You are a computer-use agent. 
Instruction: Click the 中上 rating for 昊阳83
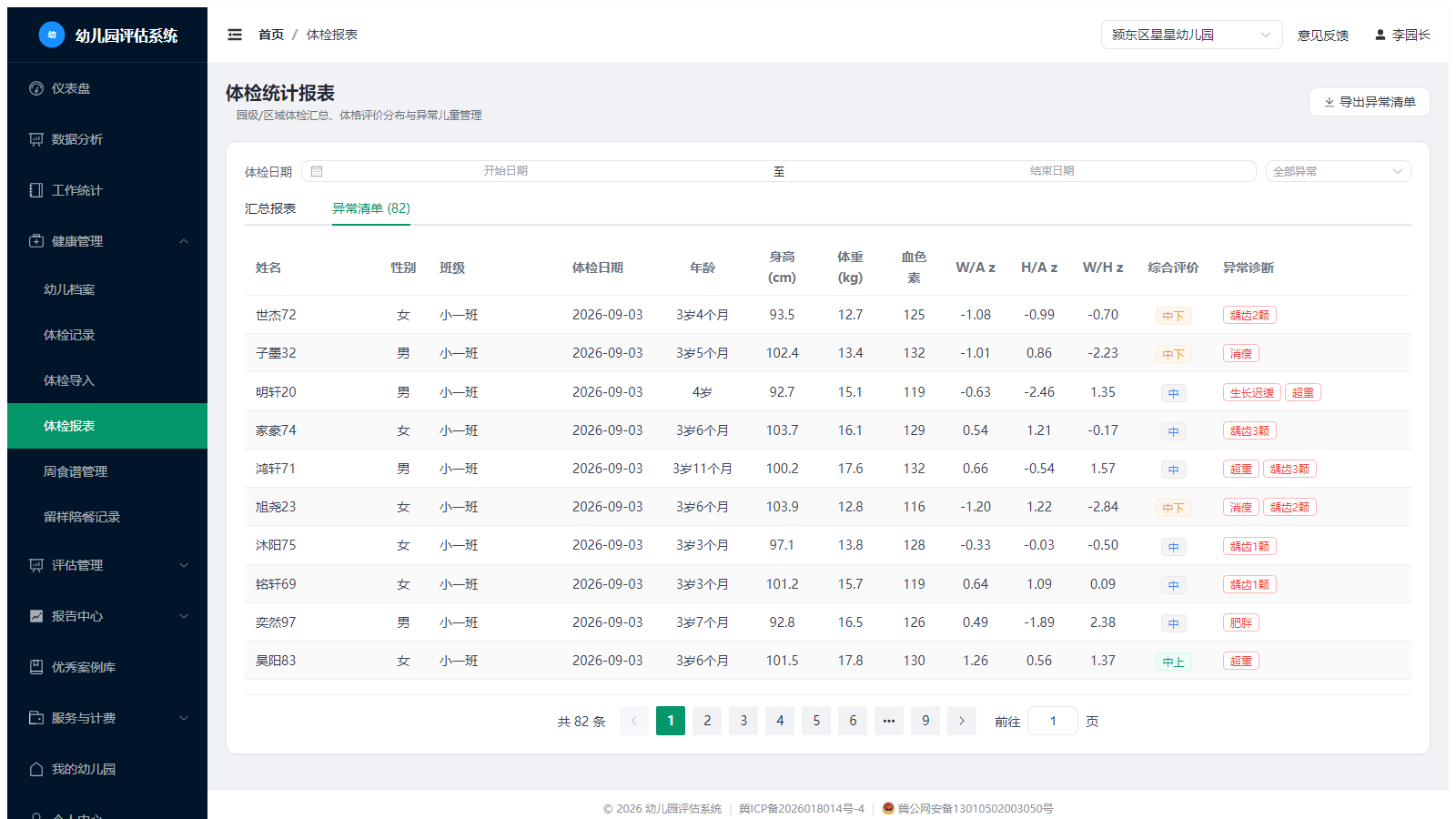coord(1173,662)
